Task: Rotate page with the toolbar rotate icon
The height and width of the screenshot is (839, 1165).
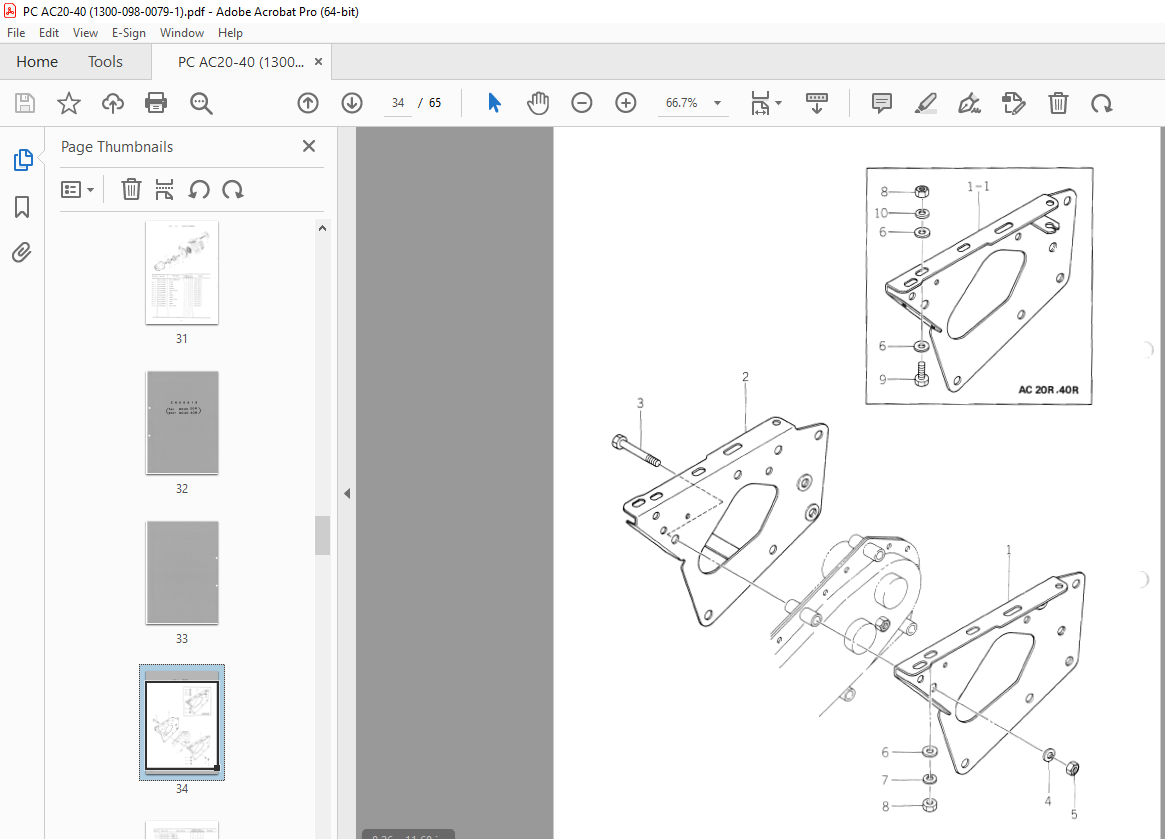Action: click(x=1101, y=103)
